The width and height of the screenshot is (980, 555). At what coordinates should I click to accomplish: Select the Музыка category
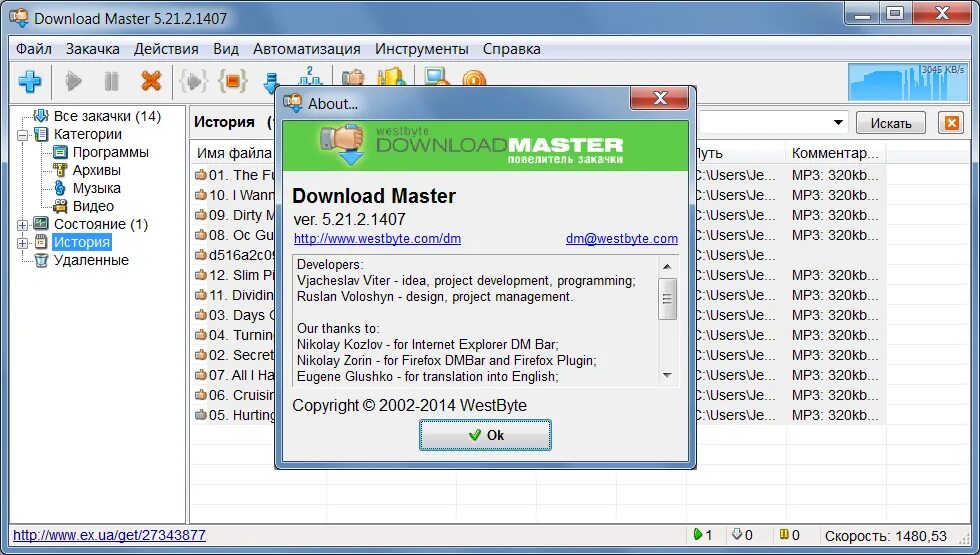coord(96,189)
